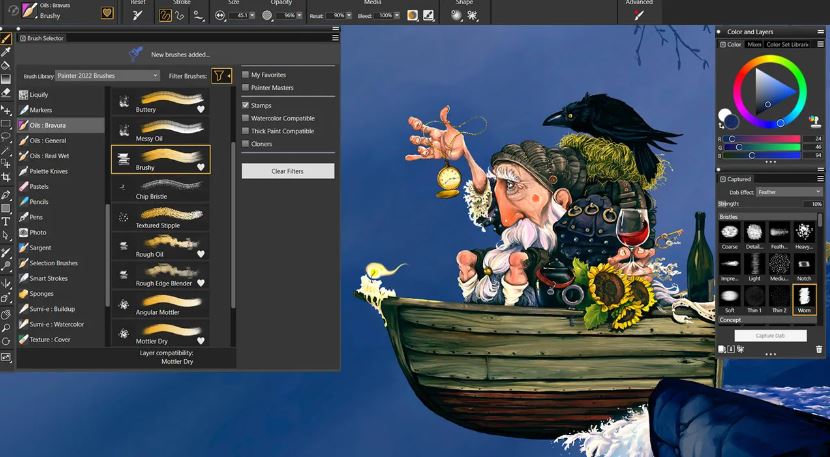Screen dimensions: 830x457
Task: Select the Messy Oil brush variant
Action: (x=161, y=130)
